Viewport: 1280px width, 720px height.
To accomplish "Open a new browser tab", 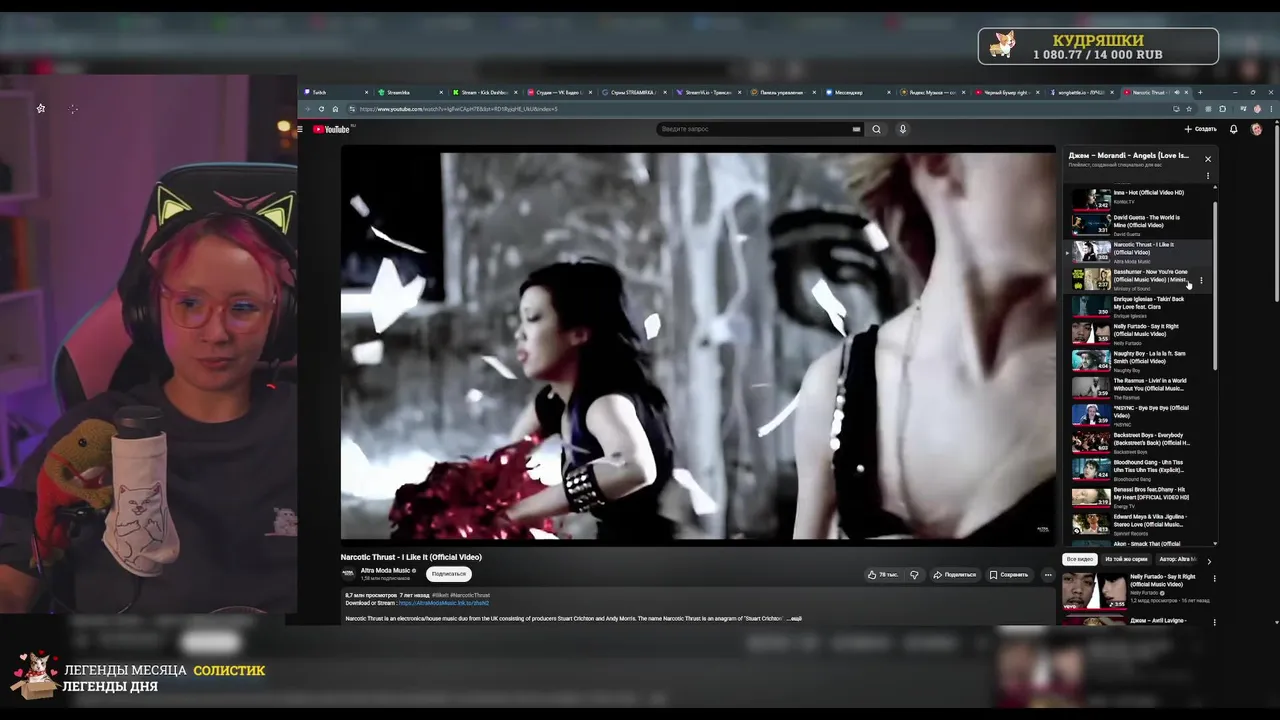I will coord(1200,92).
